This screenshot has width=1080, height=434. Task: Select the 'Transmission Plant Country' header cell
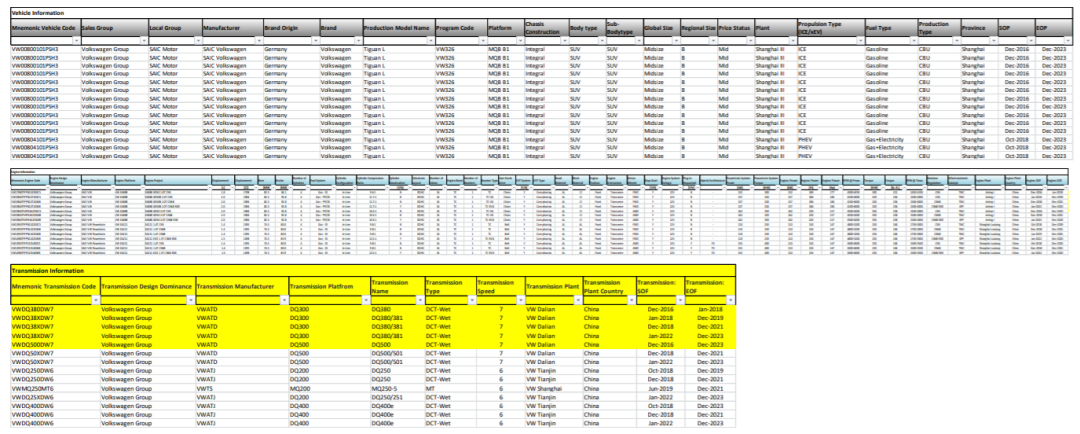coord(609,285)
